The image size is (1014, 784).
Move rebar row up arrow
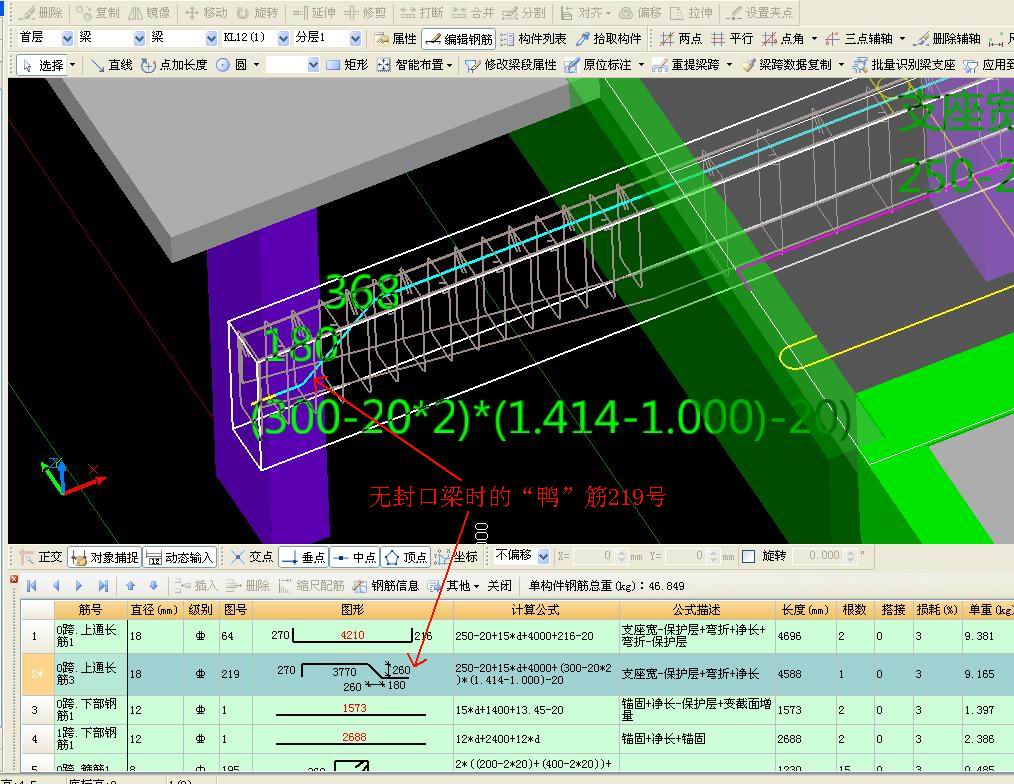tap(131, 585)
